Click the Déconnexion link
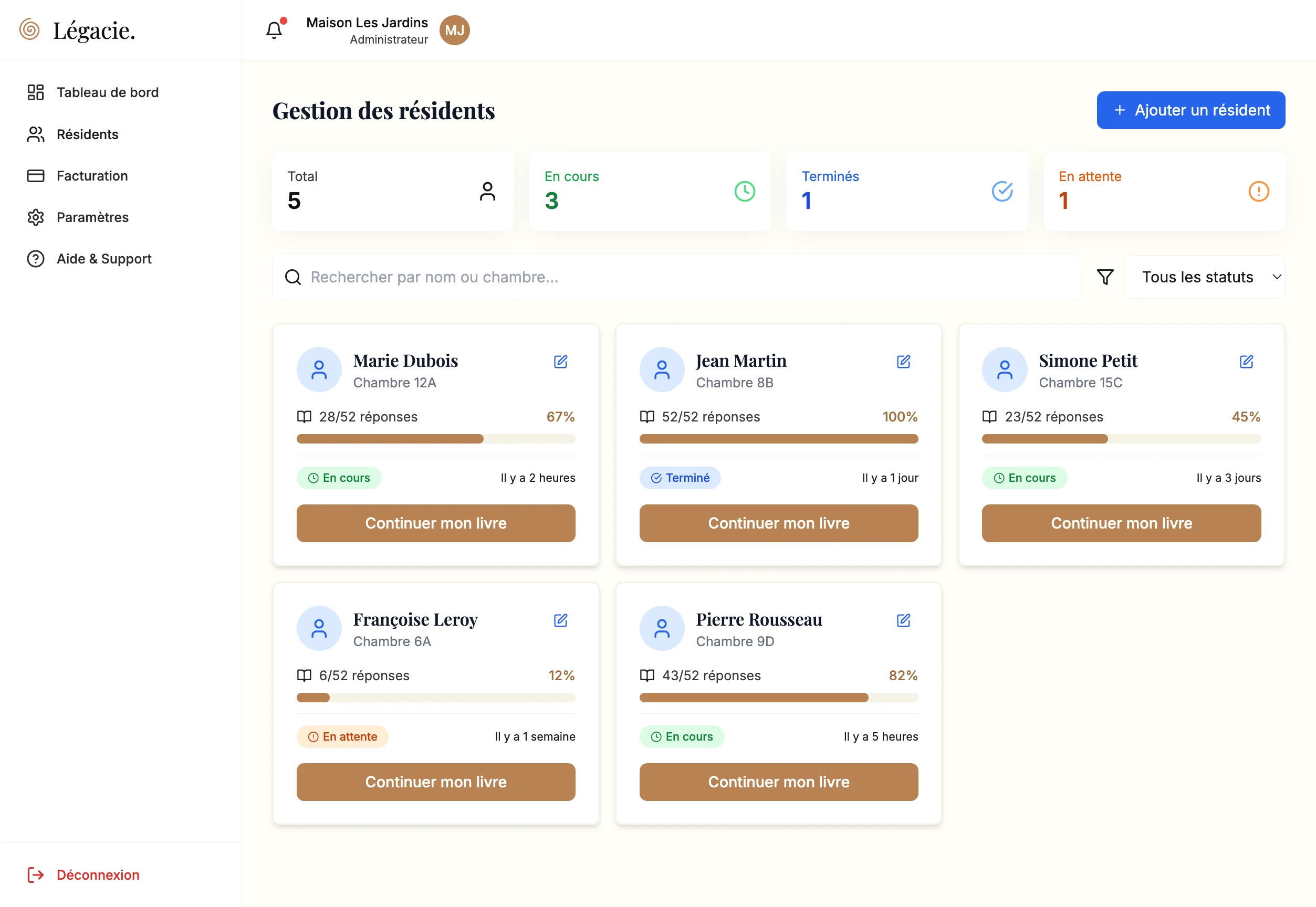 (x=97, y=874)
